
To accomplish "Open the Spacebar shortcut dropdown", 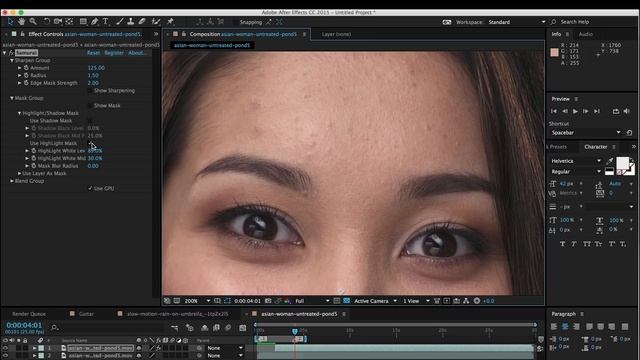I will click(586, 133).
